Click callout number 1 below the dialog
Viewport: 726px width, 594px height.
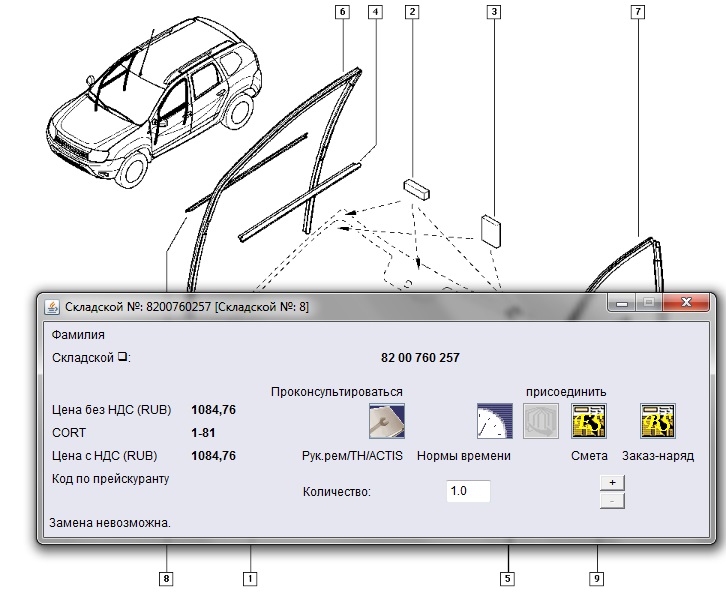coord(250,578)
